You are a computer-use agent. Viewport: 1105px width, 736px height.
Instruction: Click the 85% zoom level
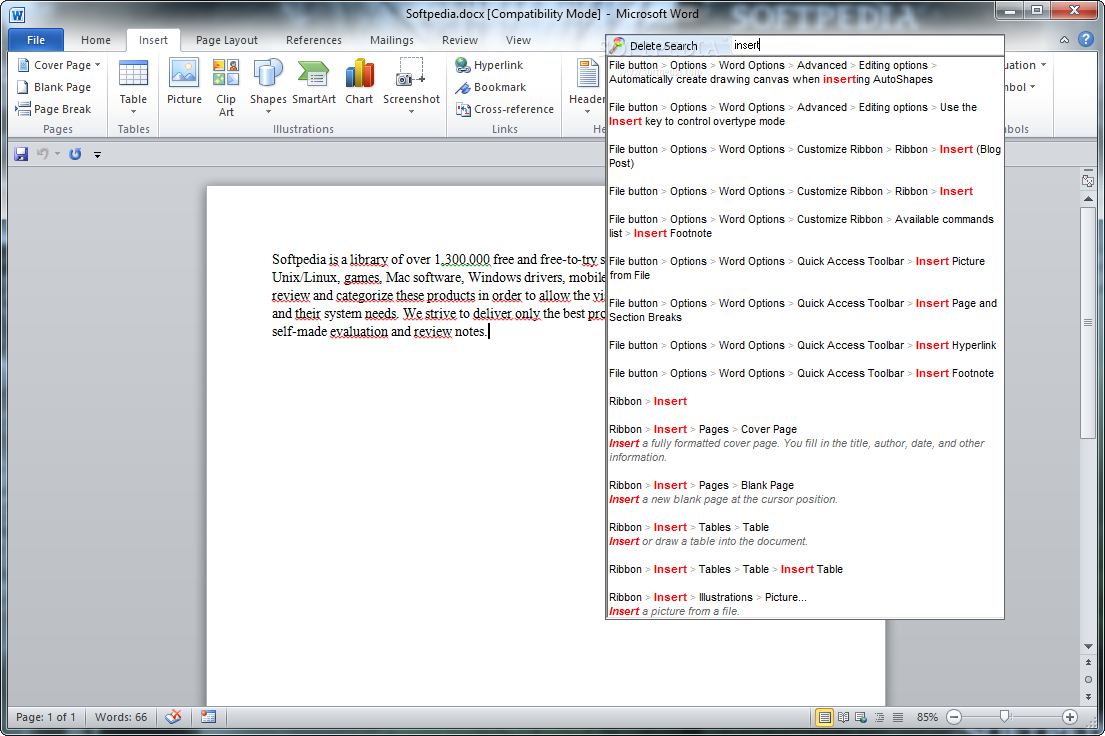pyautogui.click(x=927, y=717)
